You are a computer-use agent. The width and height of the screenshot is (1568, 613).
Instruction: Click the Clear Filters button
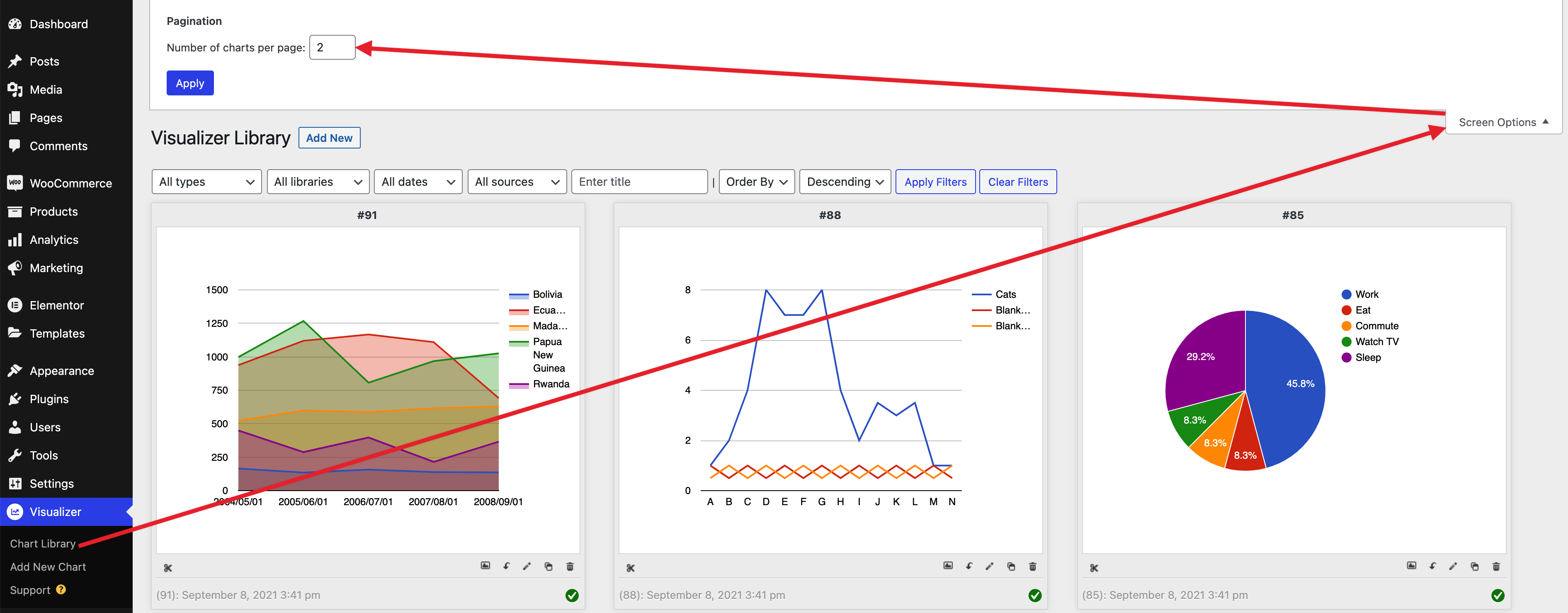coord(1018,181)
